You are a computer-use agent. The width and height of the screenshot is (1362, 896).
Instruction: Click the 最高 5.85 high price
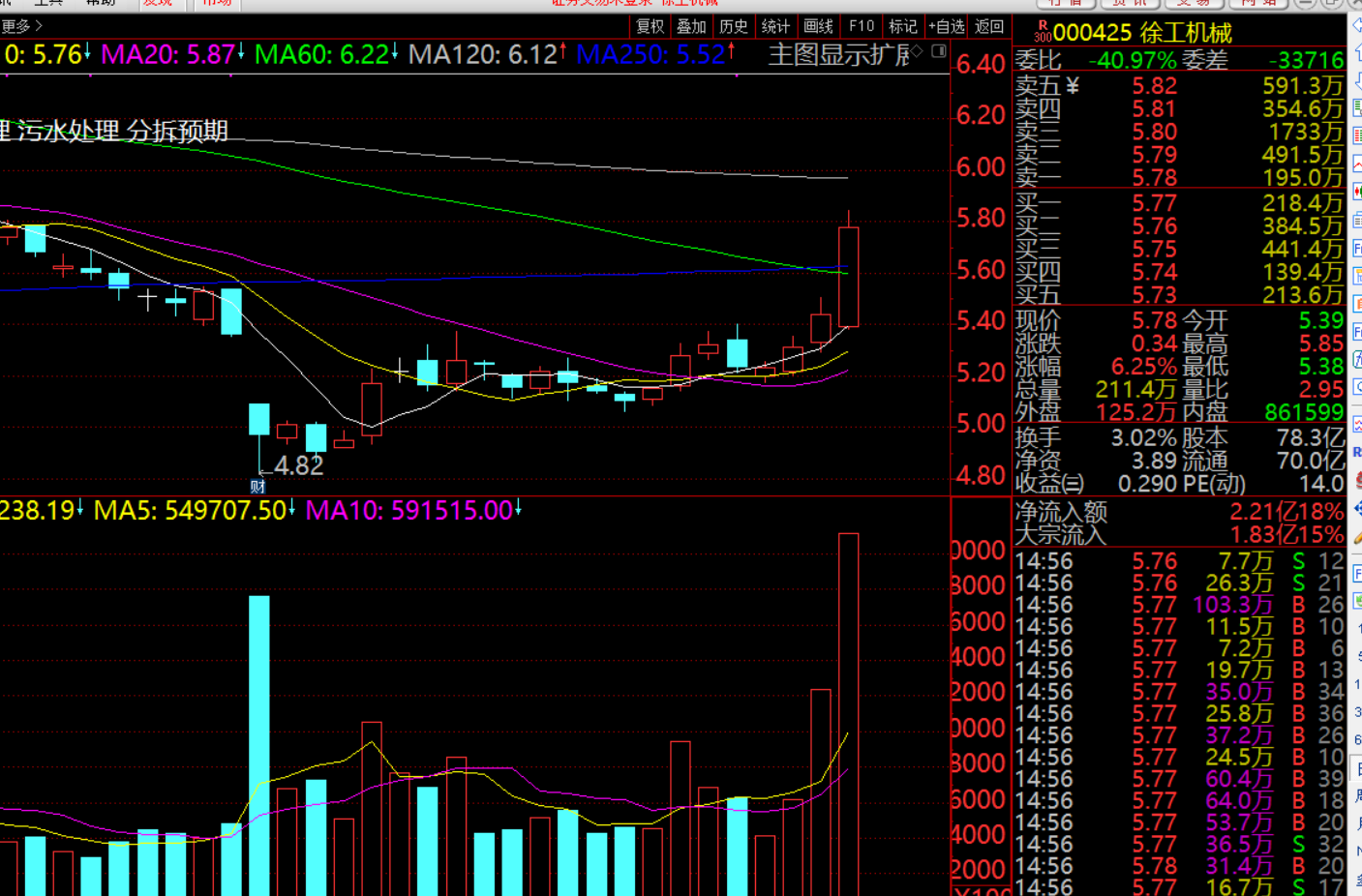pyautogui.click(x=1321, y=343)
